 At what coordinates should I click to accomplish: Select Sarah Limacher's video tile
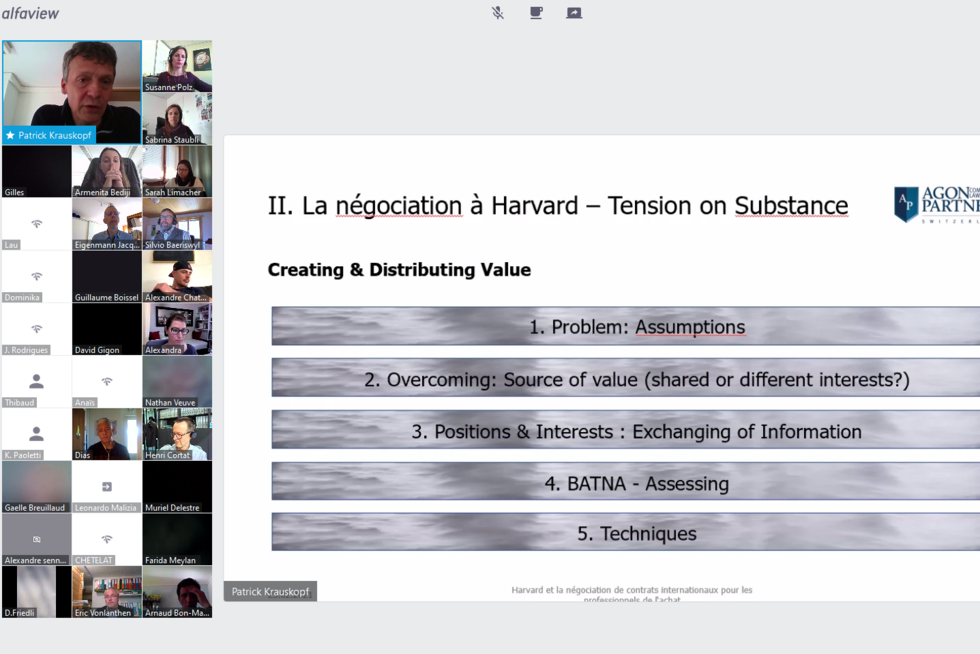pyautogui.click(x=178, y=171)
